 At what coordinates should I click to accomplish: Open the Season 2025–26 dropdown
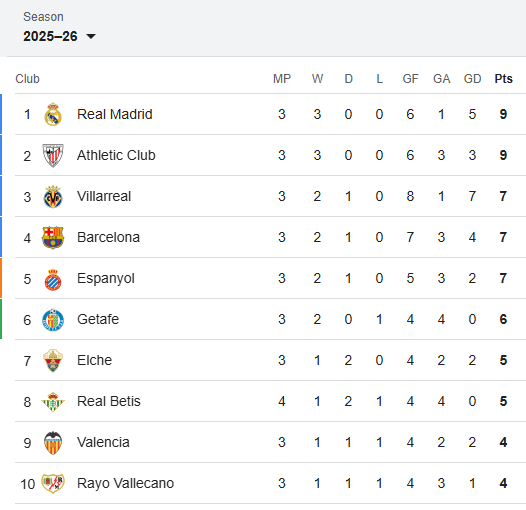pos(59,36)
